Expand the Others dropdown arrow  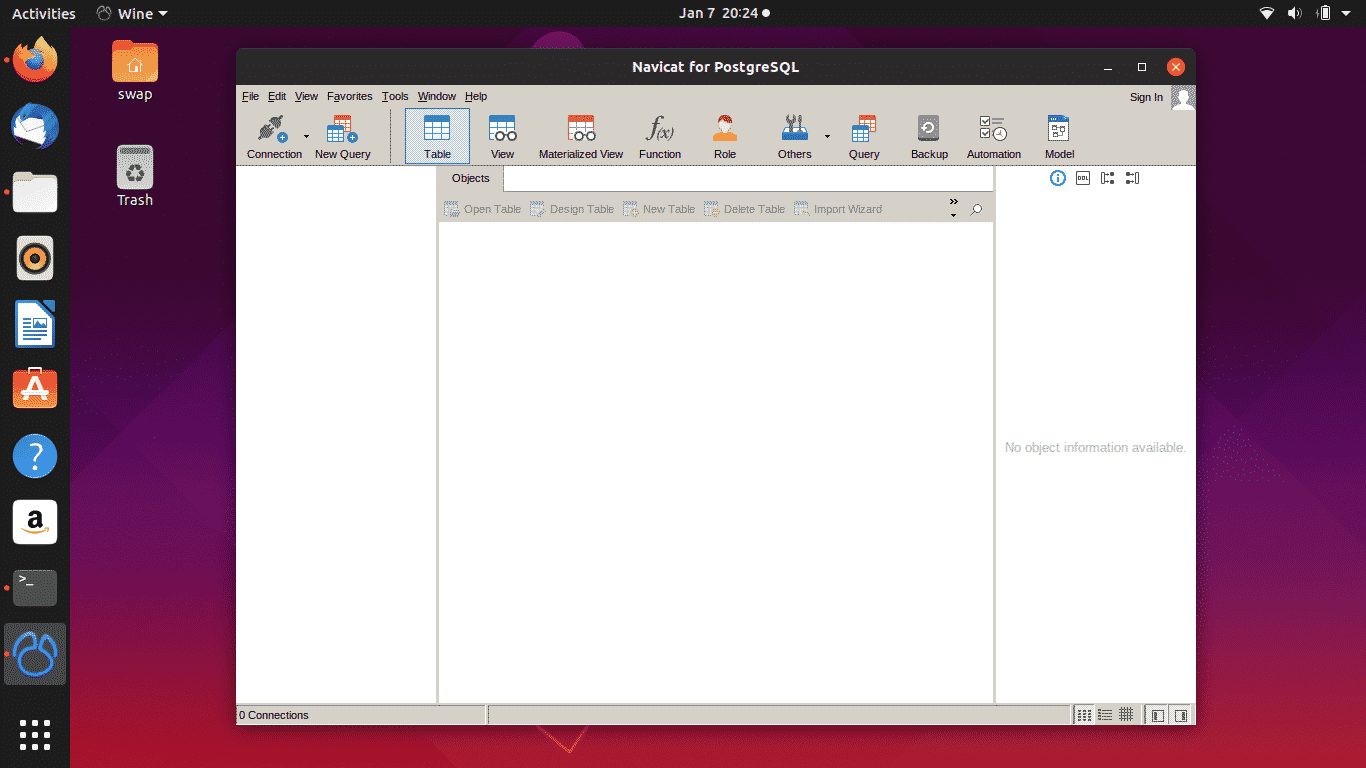point(827,136)
